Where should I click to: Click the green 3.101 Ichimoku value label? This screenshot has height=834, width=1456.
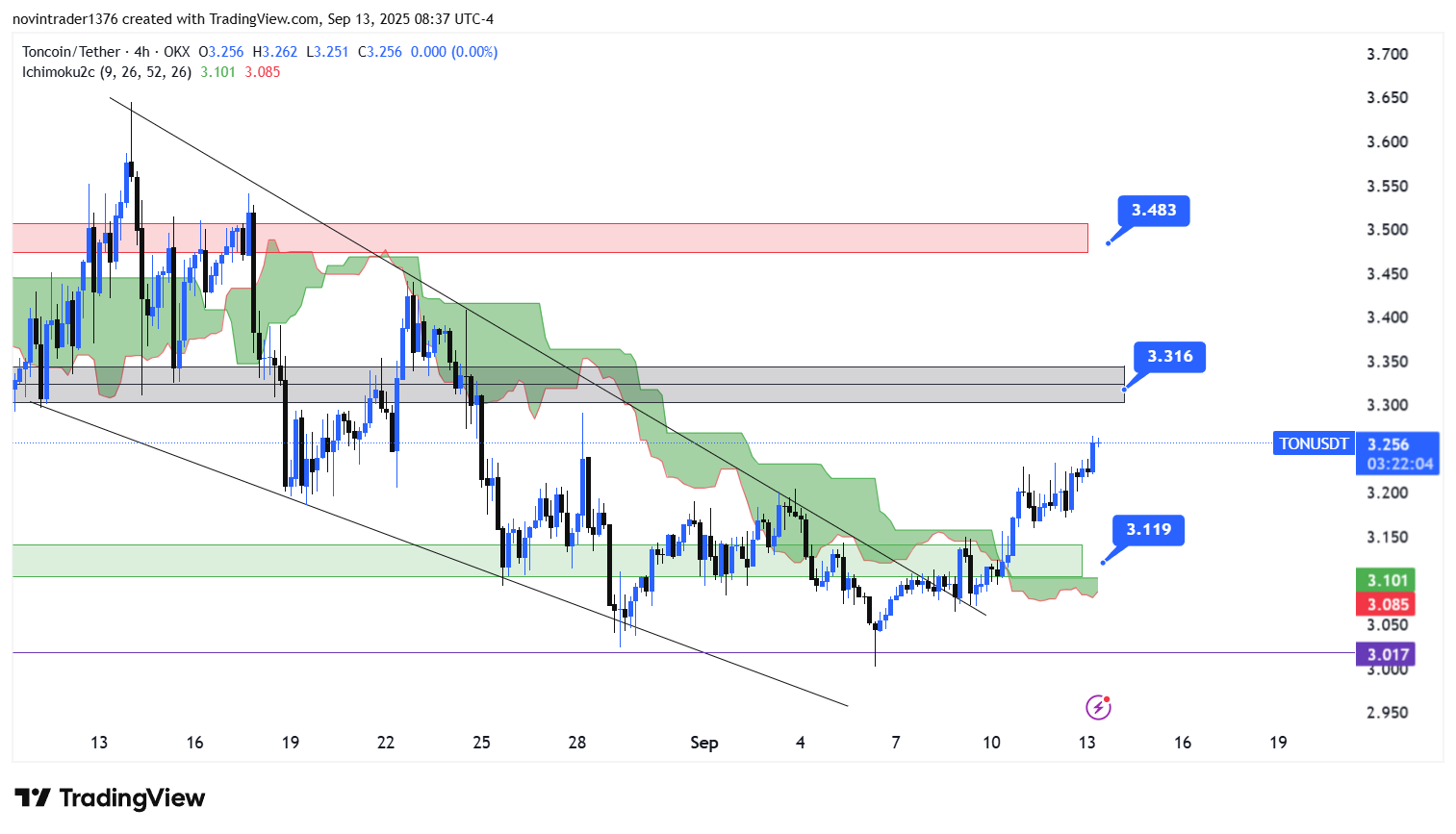(1387, 580)
